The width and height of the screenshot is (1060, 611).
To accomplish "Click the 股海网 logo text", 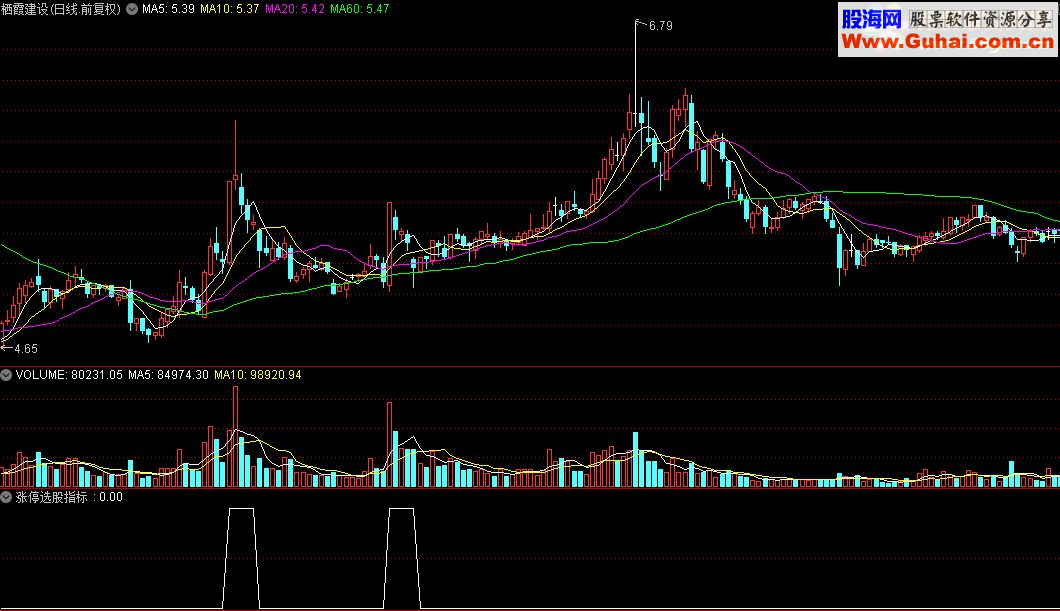I will [871, 19].
